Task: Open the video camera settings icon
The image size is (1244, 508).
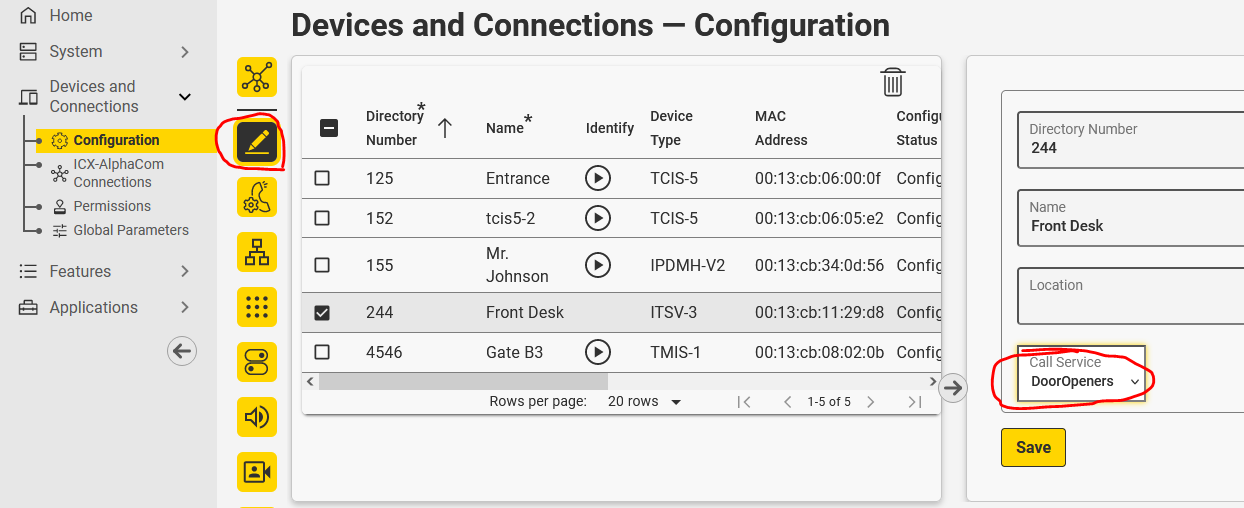Action: point(257,471)
